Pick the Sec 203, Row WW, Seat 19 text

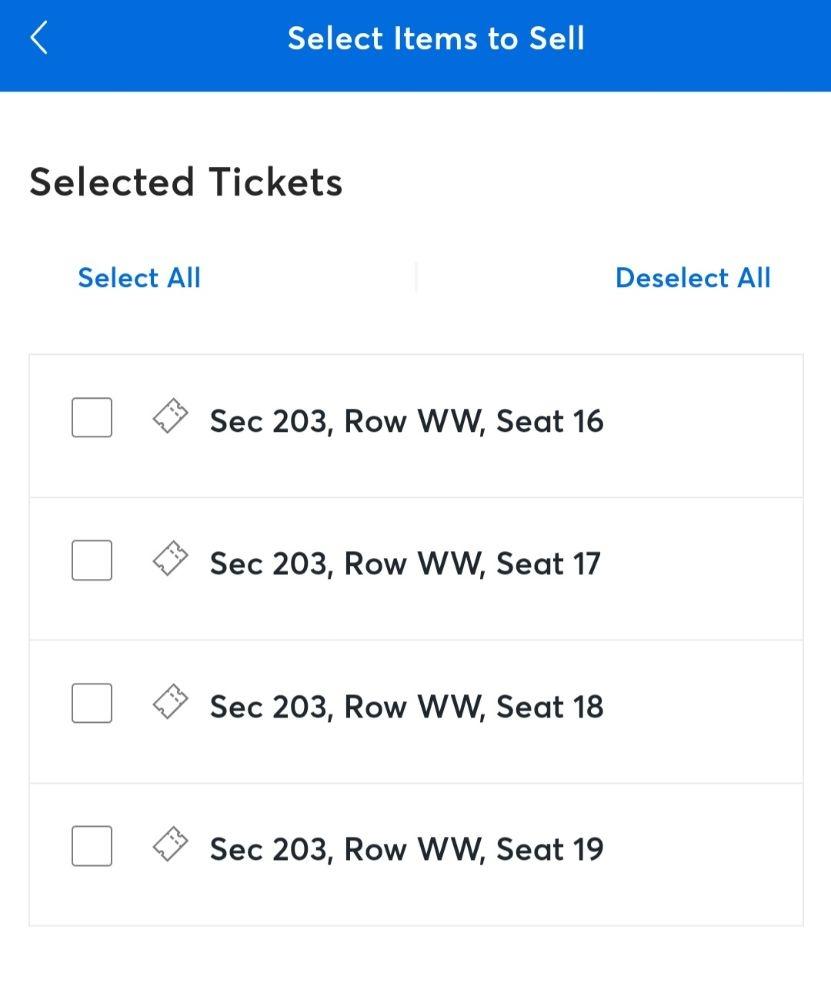tap(406, 851)
